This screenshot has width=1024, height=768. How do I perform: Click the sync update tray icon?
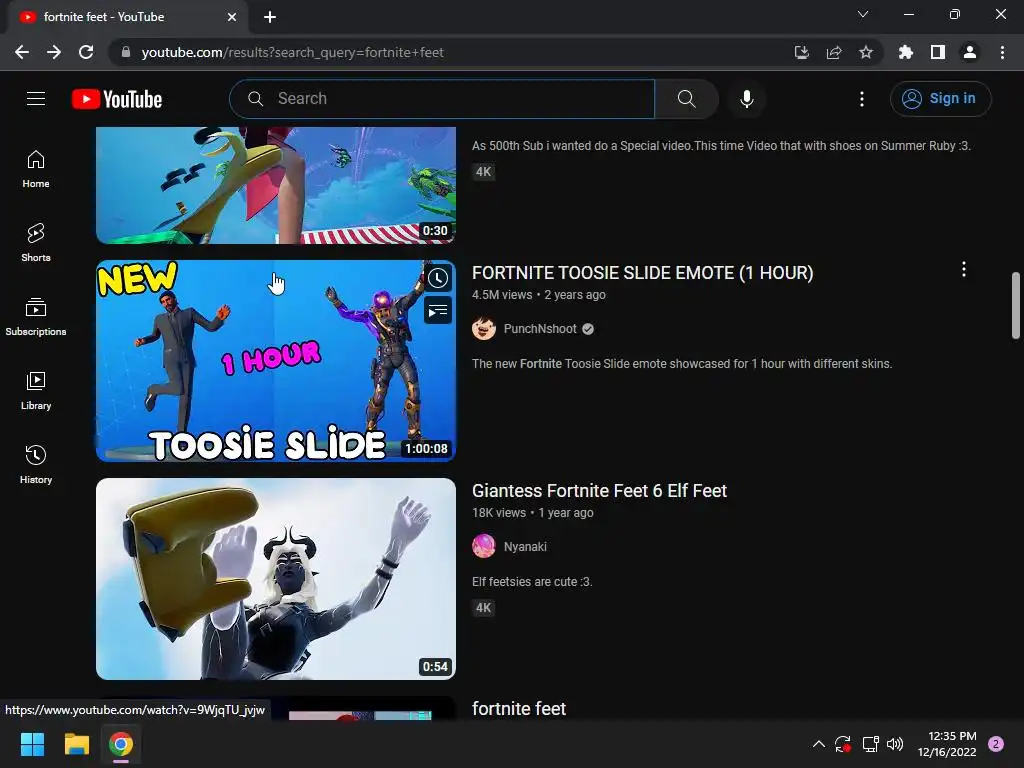tap(842, 744)
